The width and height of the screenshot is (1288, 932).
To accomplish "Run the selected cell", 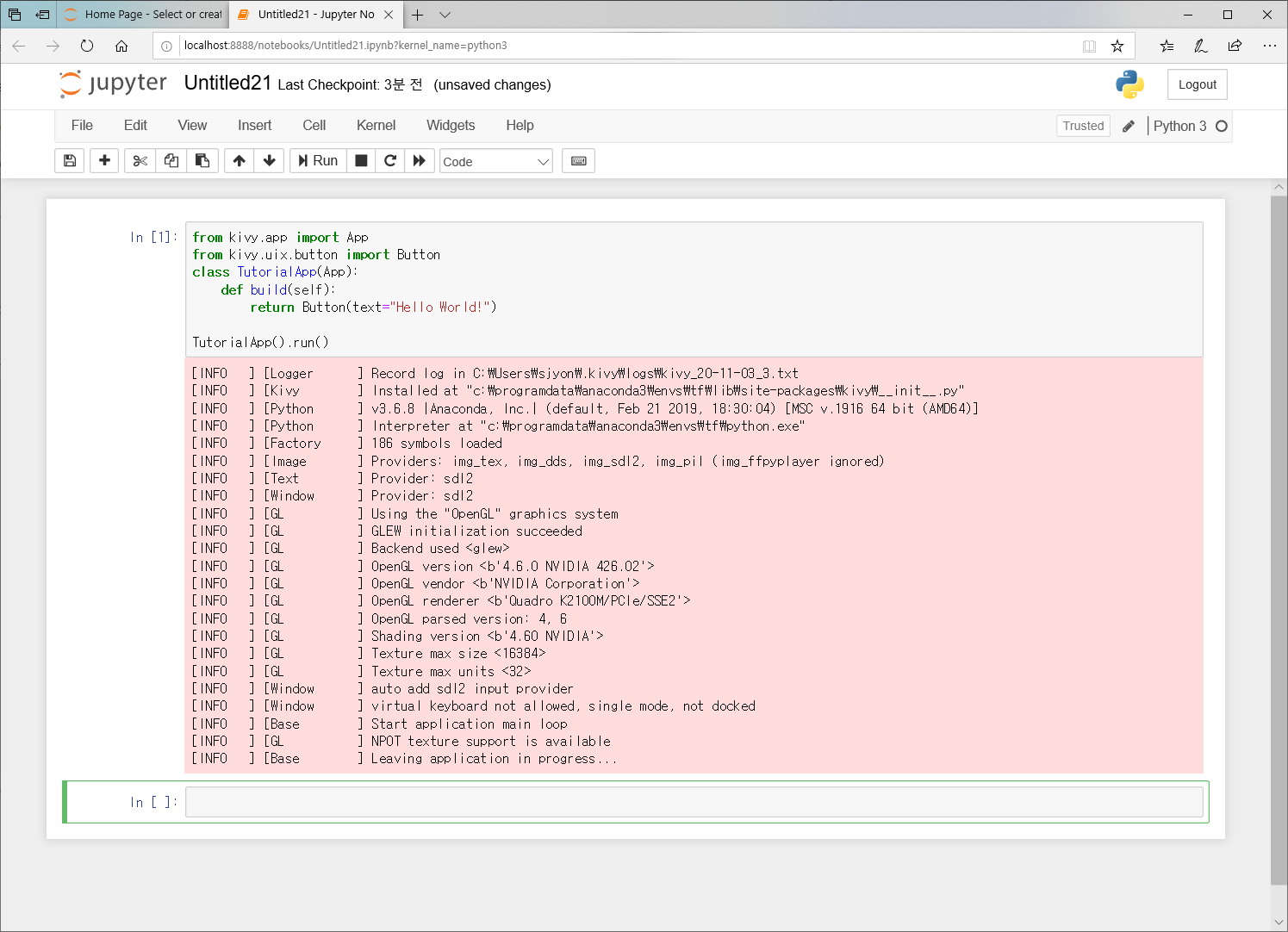I will [319, 161].
